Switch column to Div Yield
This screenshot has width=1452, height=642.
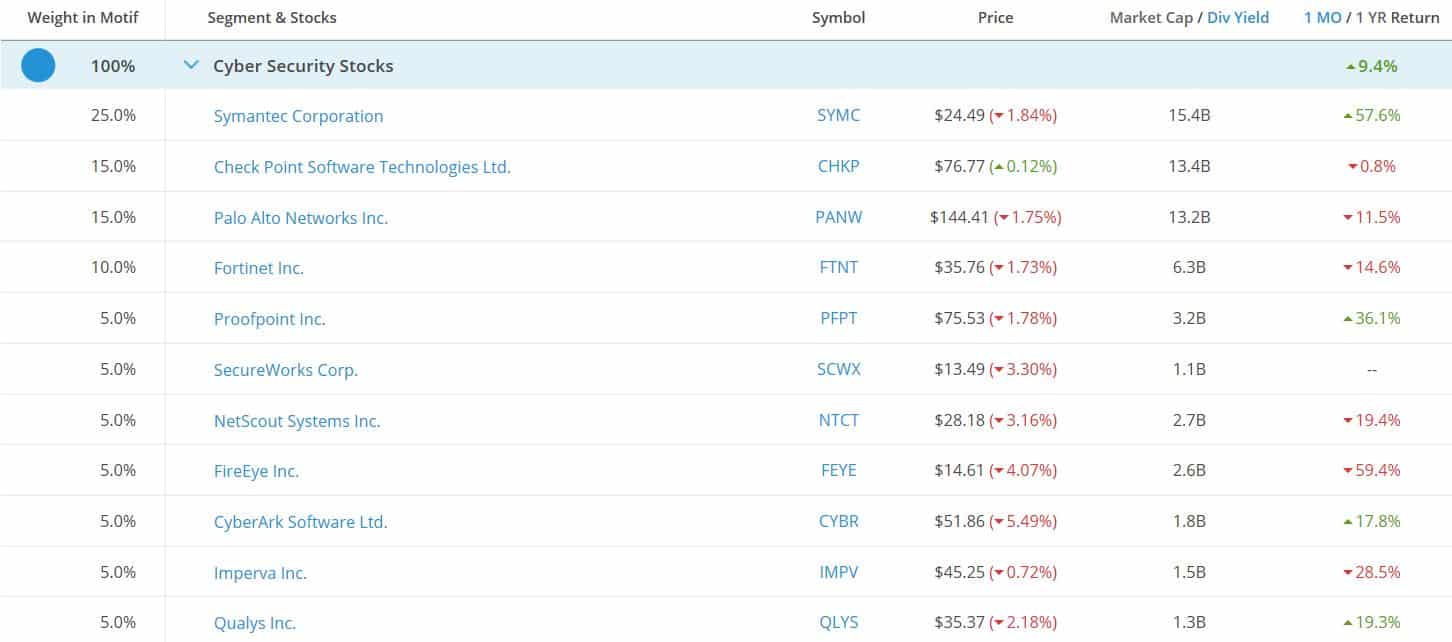(x=1238, y=18)
